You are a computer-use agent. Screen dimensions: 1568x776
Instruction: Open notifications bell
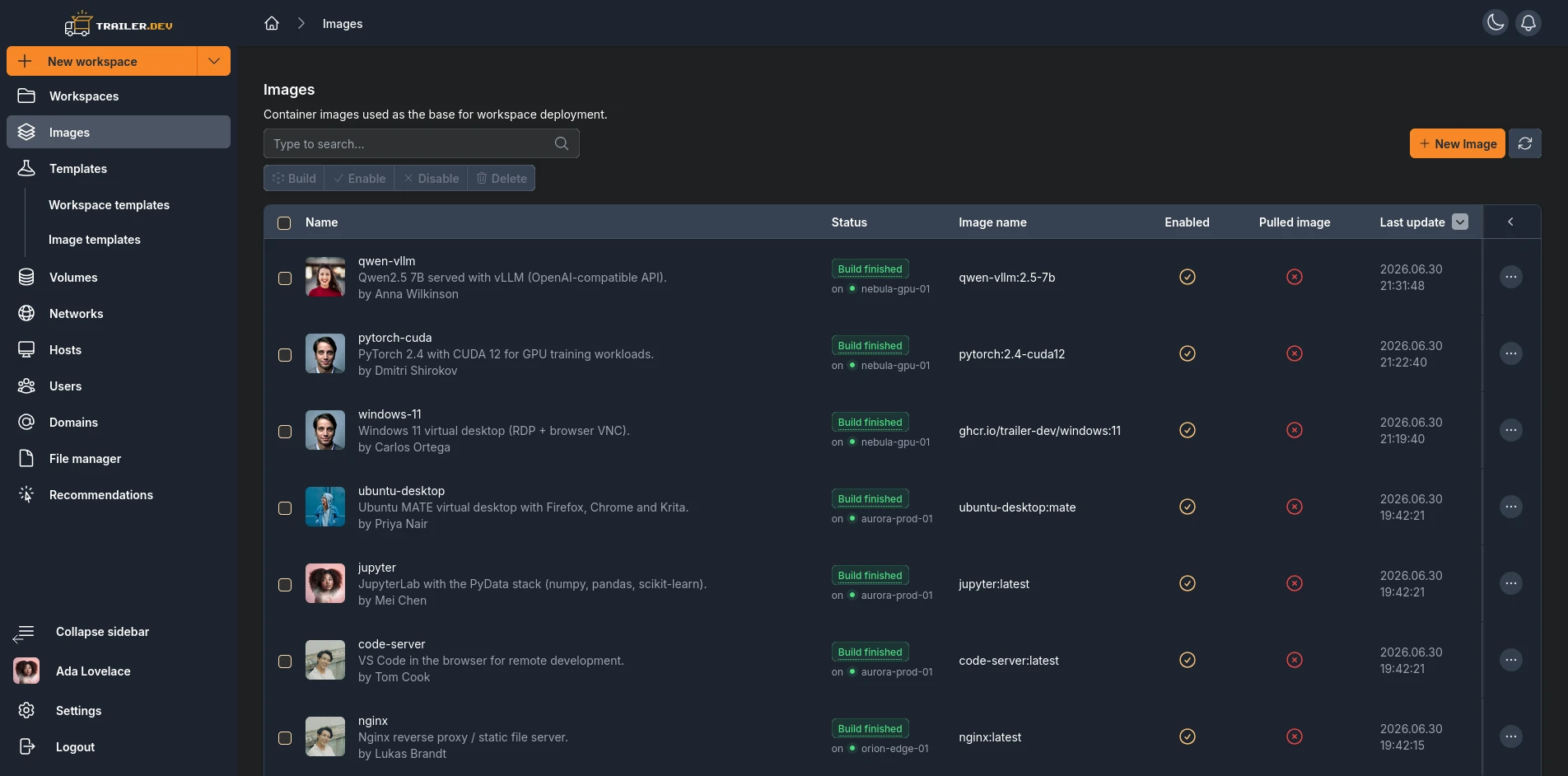point(1528,23)
